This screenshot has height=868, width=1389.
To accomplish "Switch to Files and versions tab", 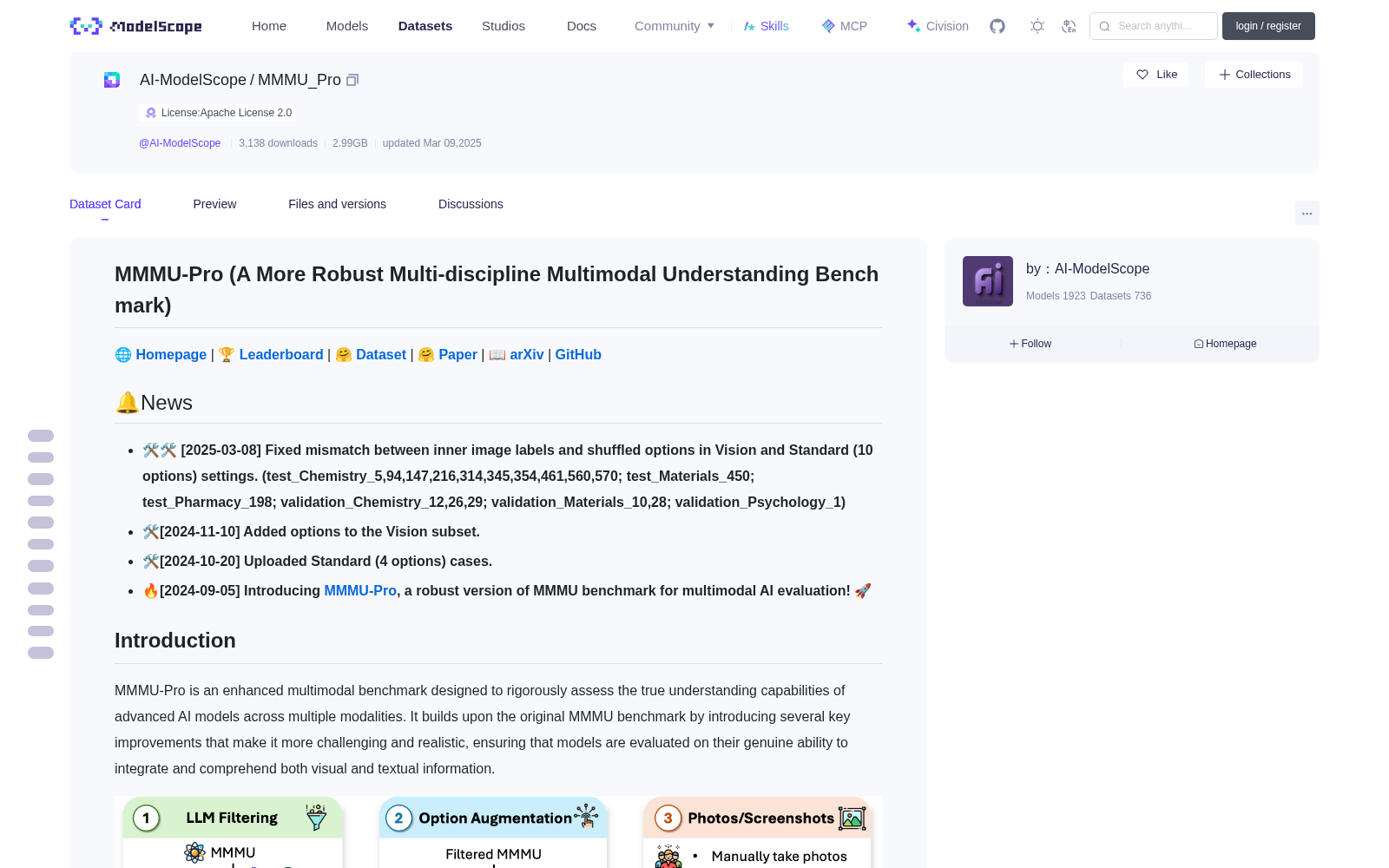I will (337, 204).
